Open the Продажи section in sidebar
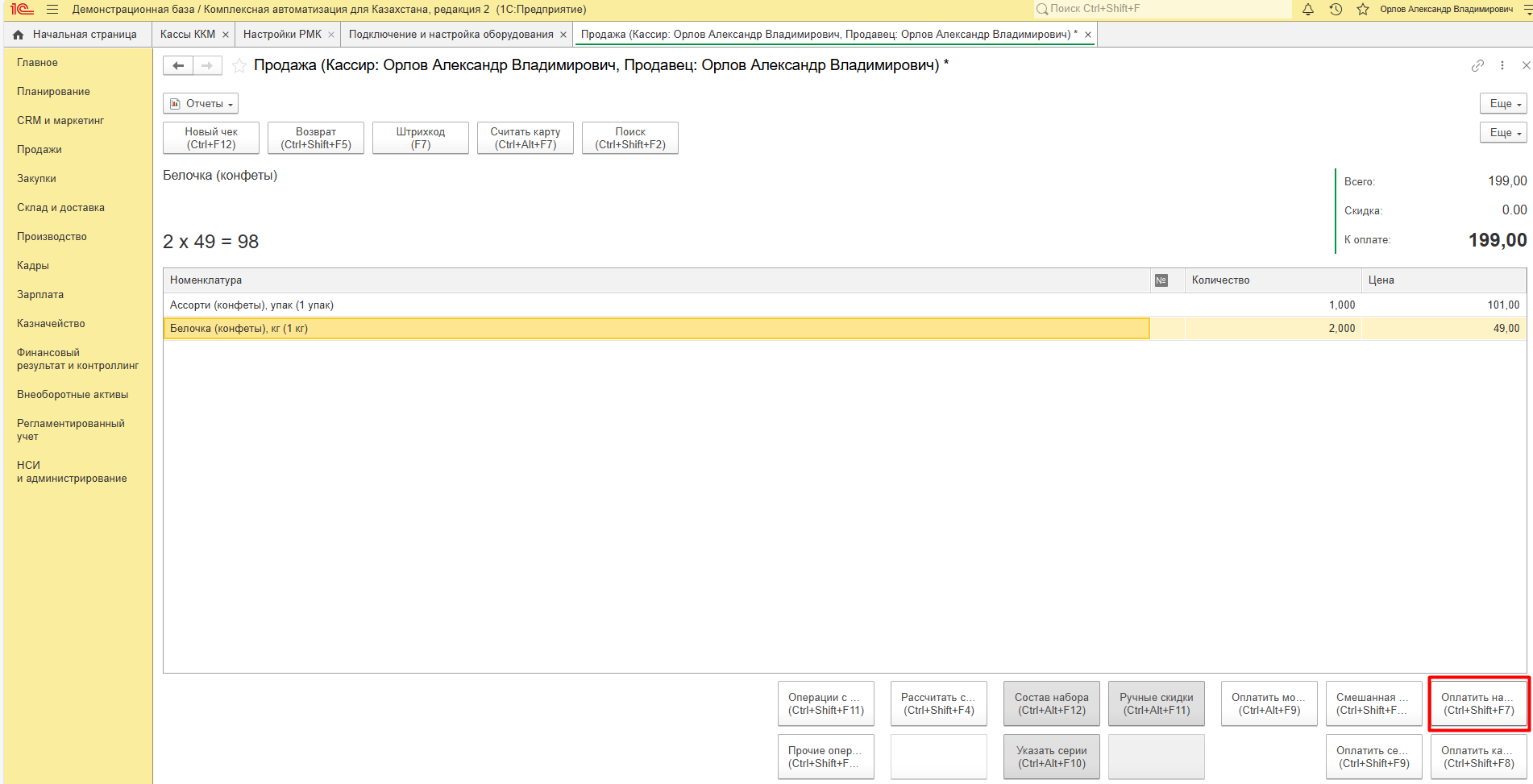This screenshot has height=784, width=1533. [39, 150]
